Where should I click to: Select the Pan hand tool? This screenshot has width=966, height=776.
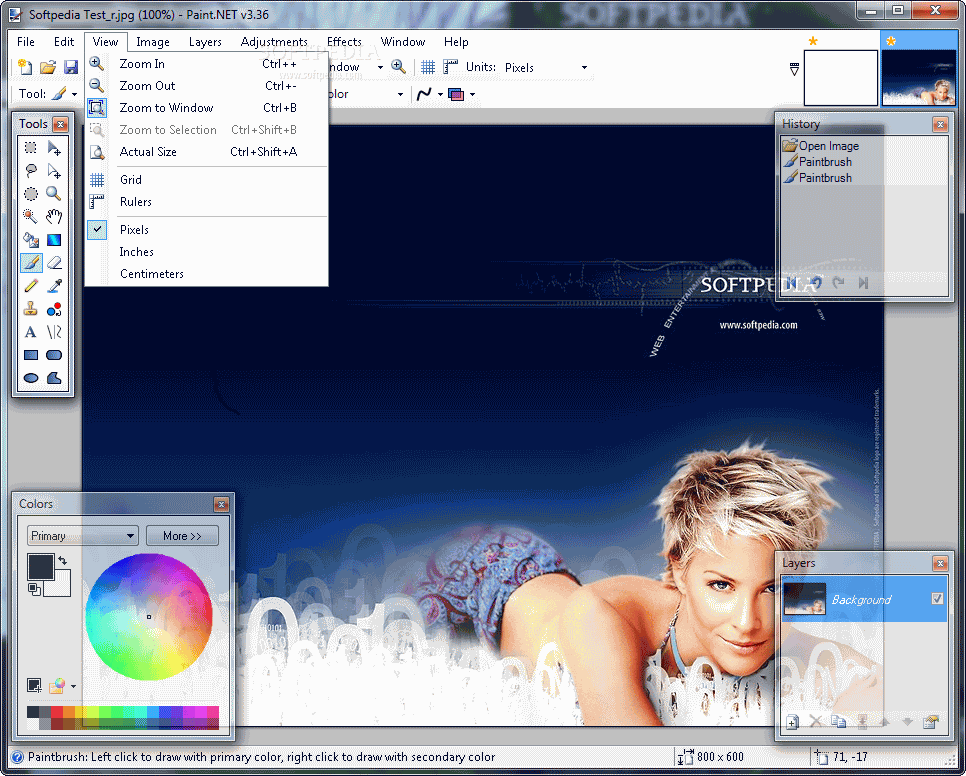click(x=54, y=216)
